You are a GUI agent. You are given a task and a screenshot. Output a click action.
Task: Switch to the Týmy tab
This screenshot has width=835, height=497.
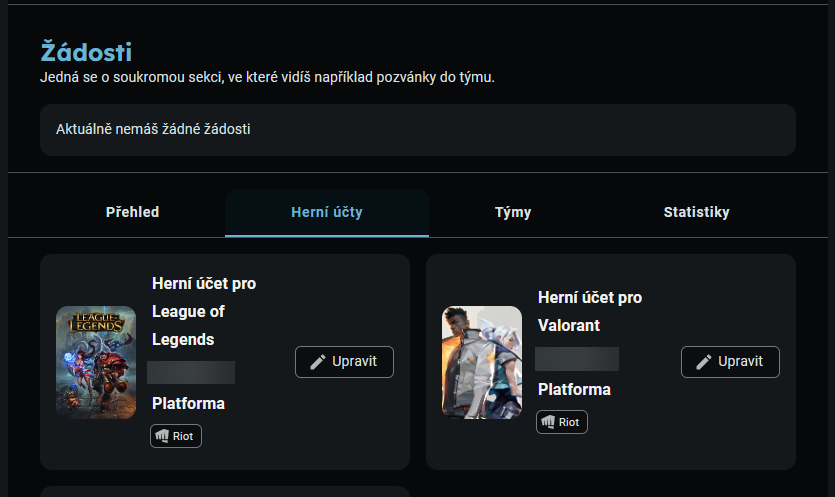pos(513,212)
